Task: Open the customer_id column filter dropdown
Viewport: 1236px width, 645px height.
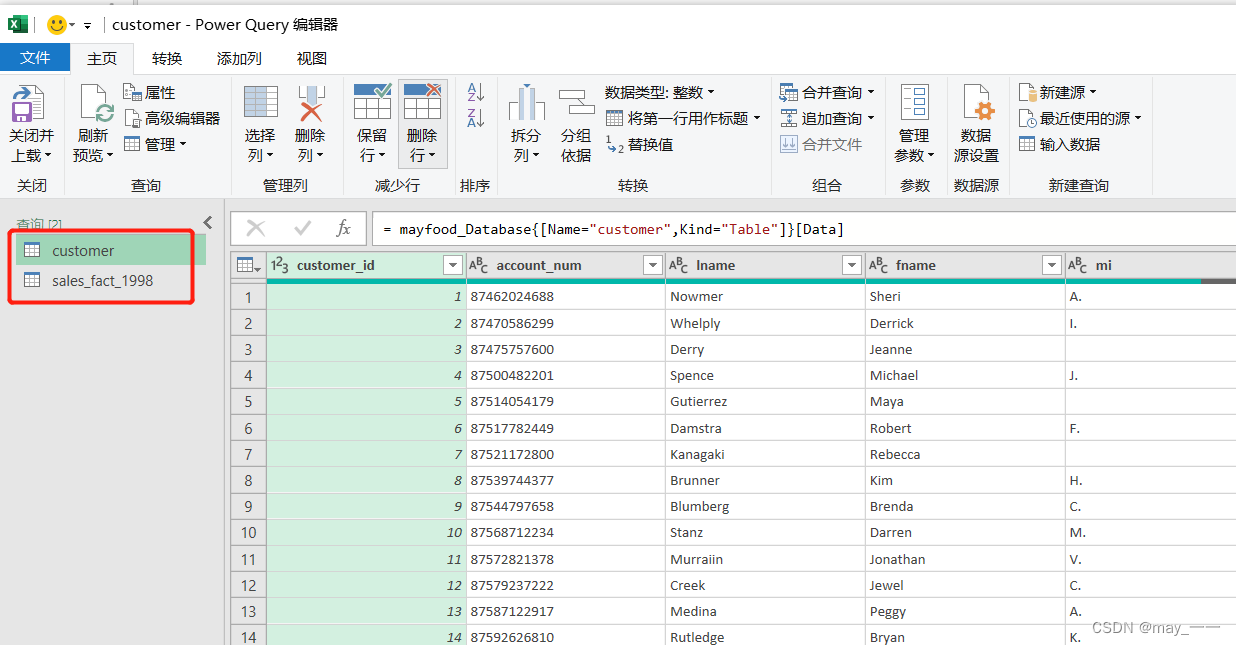Action: [x=452, y=265]
